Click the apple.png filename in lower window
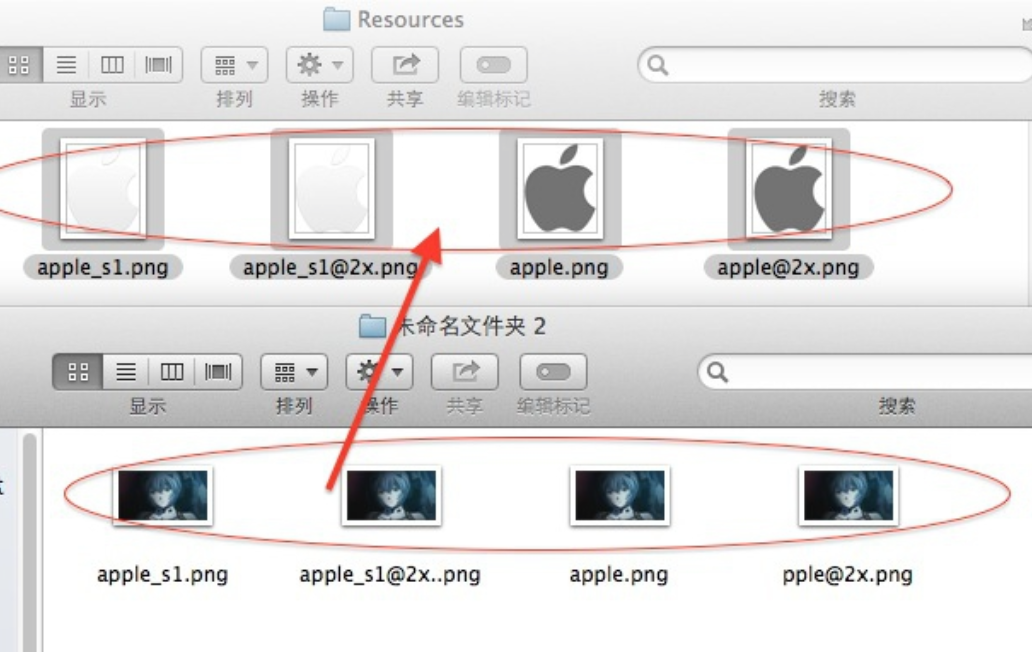1032x652 pixels. pyautogui.click(x=619, y=574)
